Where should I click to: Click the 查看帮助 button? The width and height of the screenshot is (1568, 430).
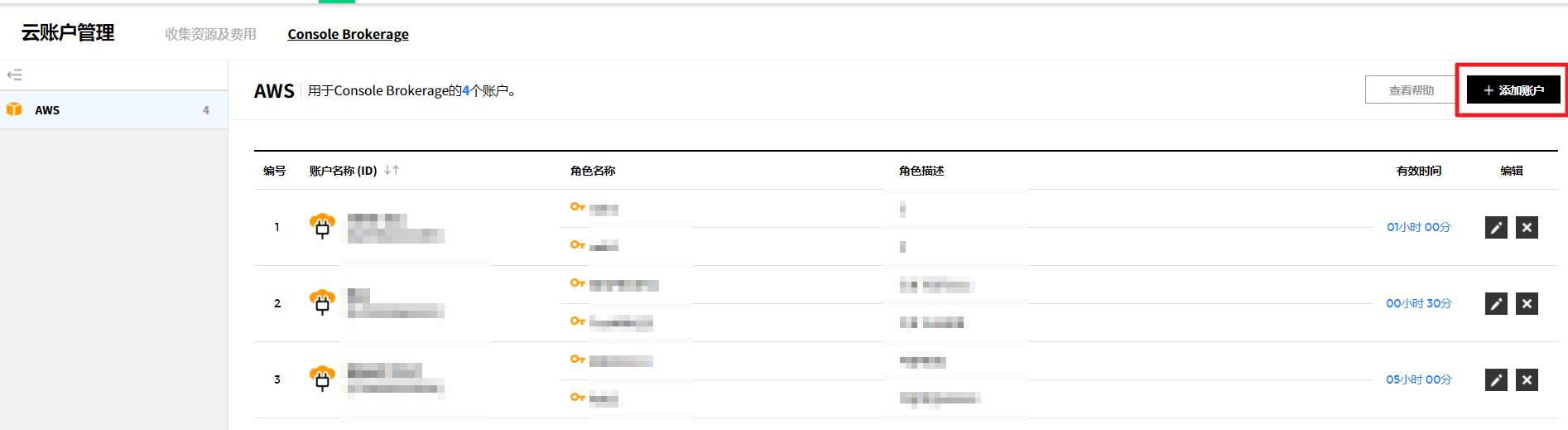tap(1411, 90)
